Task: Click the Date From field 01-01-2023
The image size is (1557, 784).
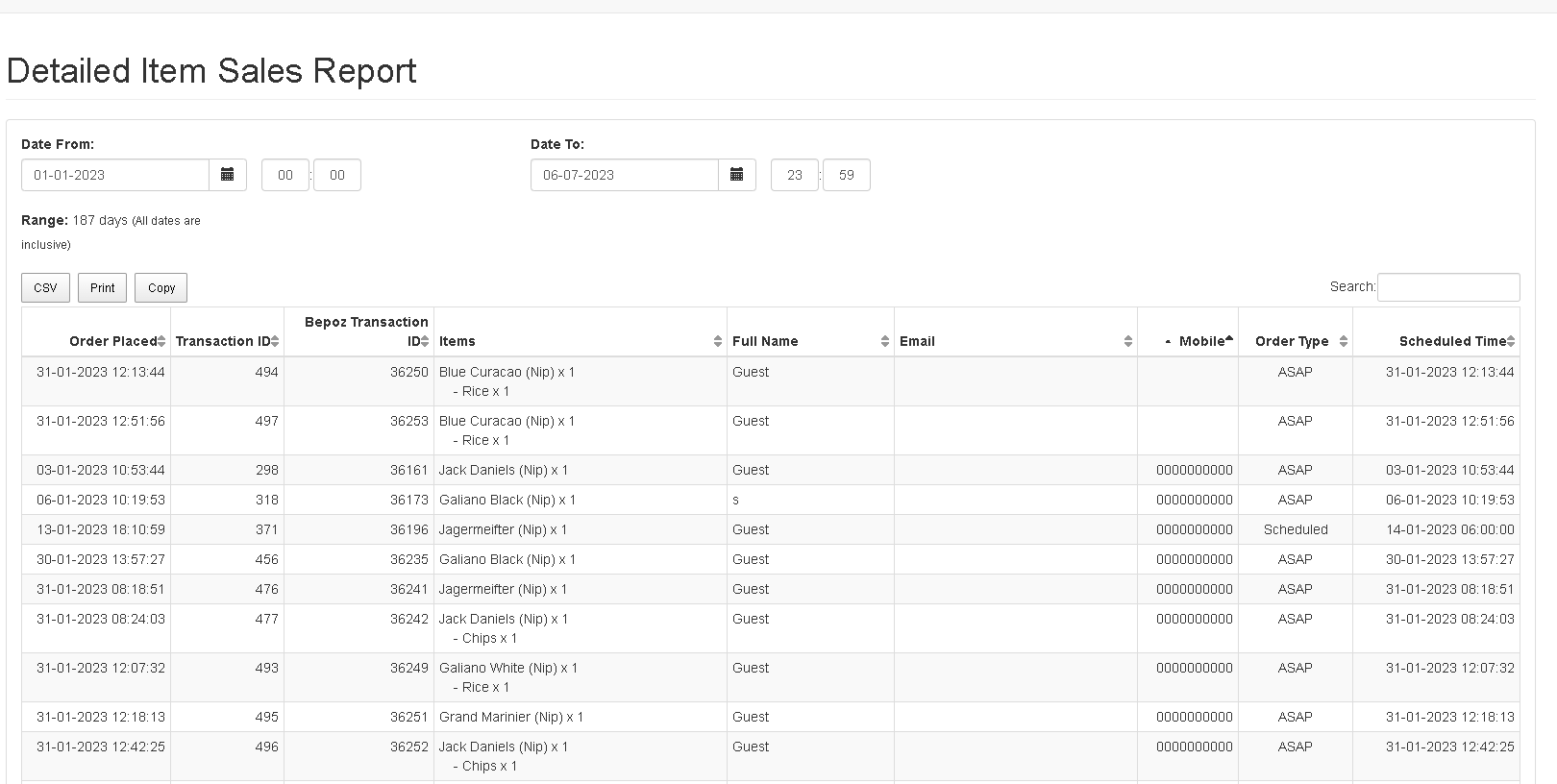Action: click(x=115, y=175)
